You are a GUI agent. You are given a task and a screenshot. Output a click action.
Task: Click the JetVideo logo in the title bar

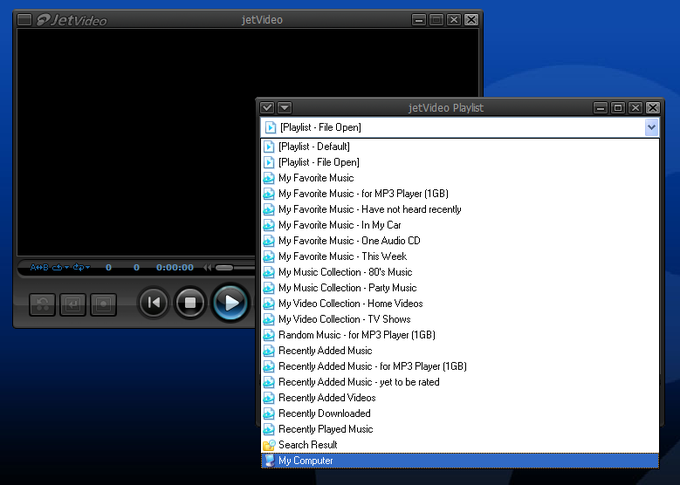click(72, 20)
